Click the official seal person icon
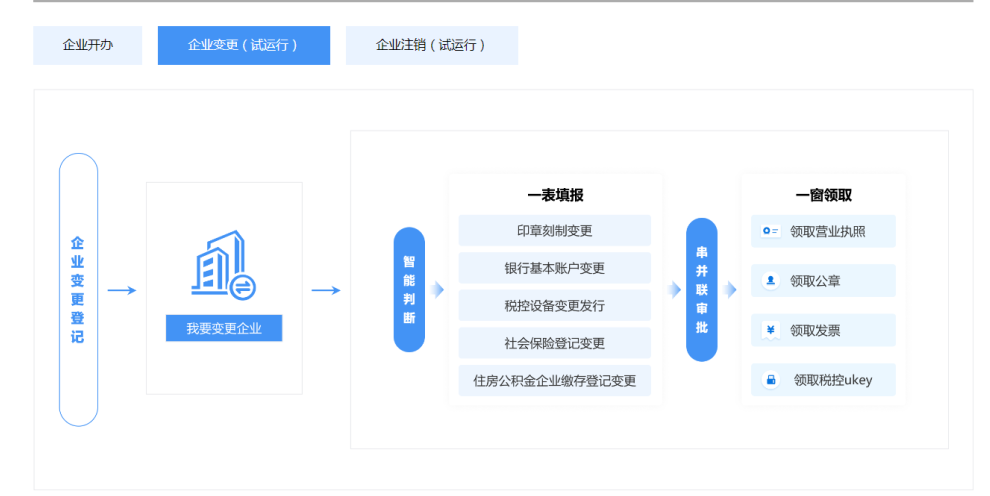Screen dimensions: 990x496 [x=770, y=281]
